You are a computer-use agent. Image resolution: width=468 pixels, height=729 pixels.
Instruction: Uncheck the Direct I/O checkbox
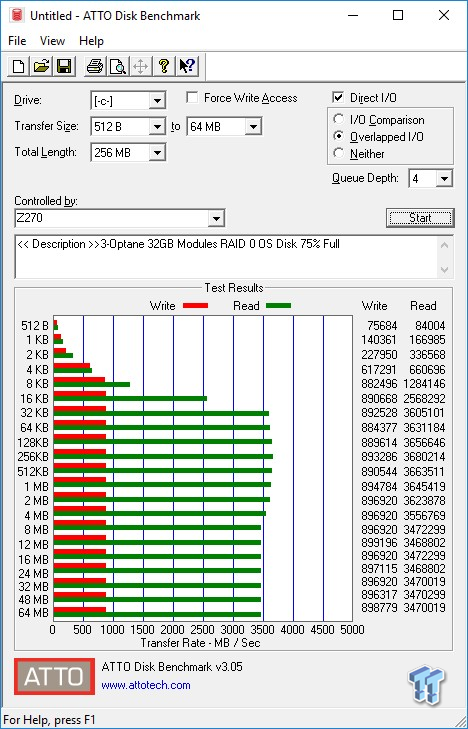click(338, 98)
